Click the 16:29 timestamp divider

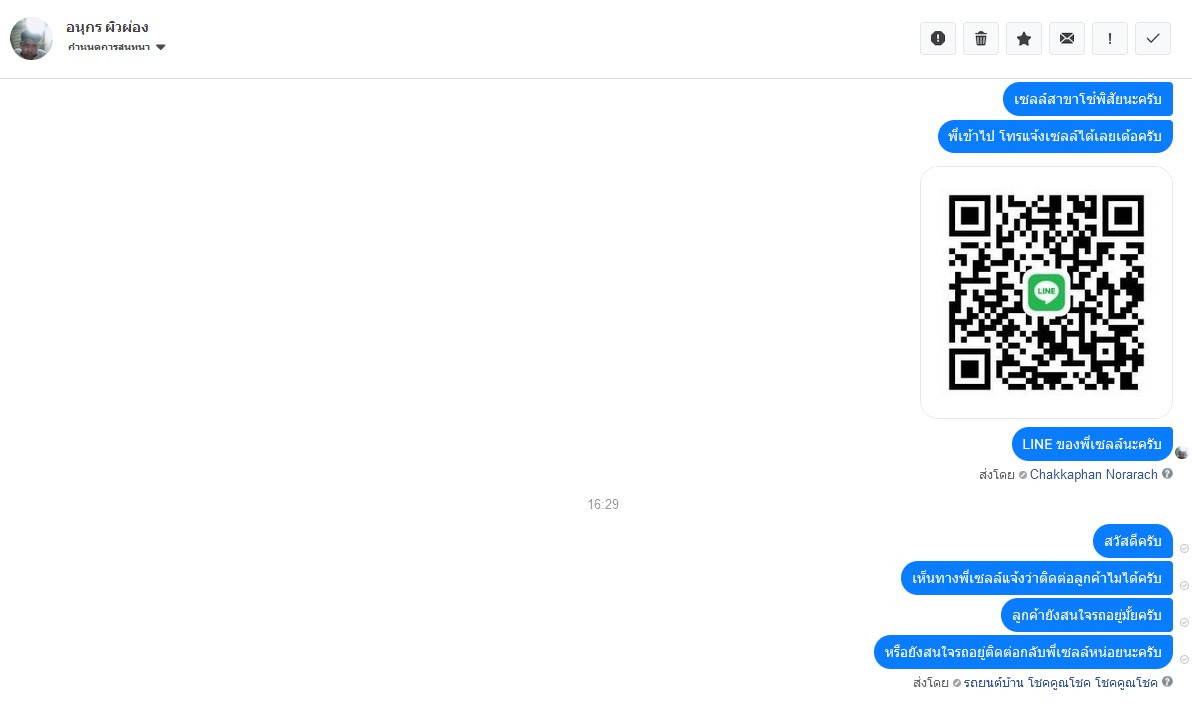pos(603,504)
